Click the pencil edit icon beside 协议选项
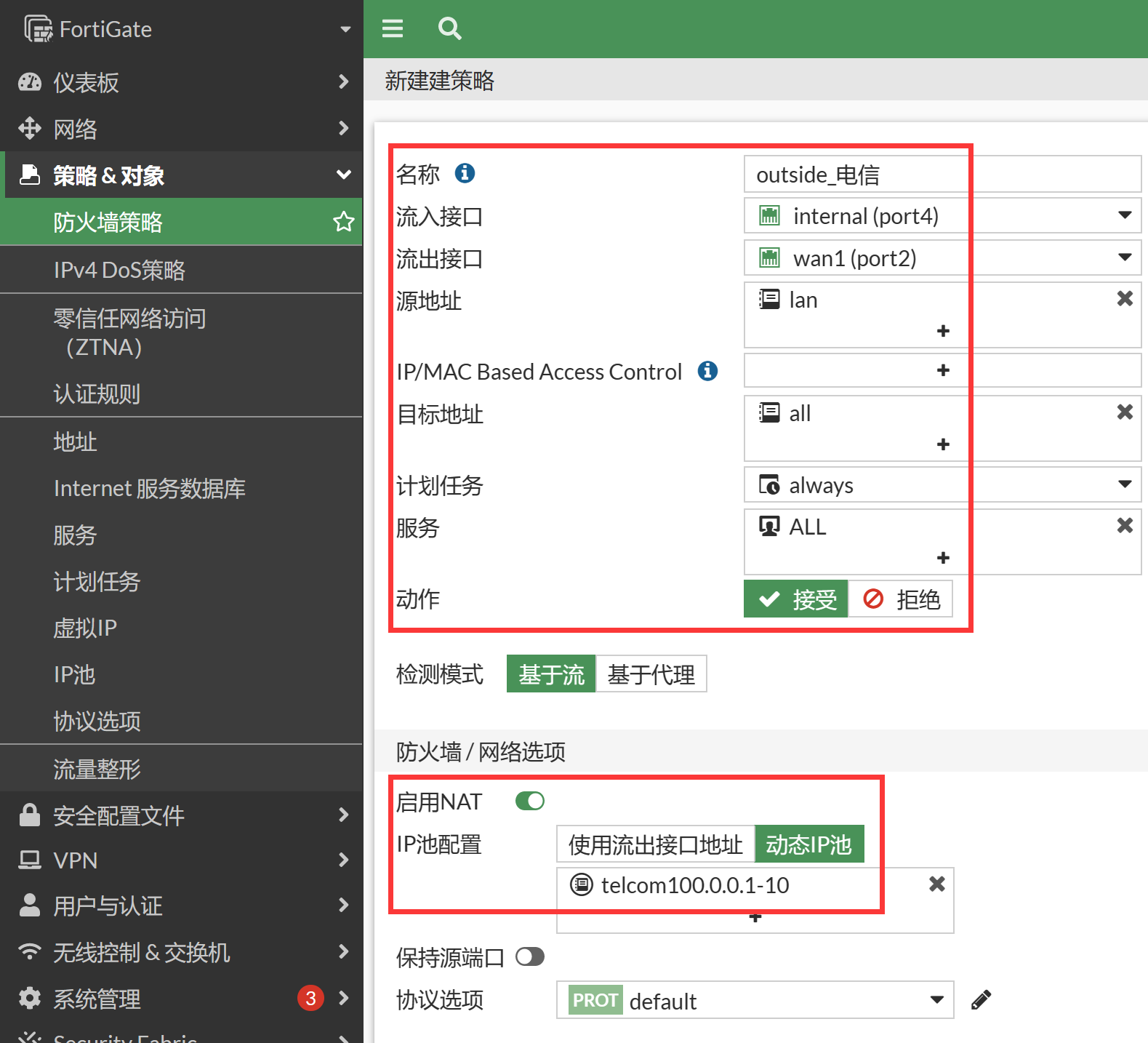Viewport: 1148px width, 1043px height. (981, 1000)
